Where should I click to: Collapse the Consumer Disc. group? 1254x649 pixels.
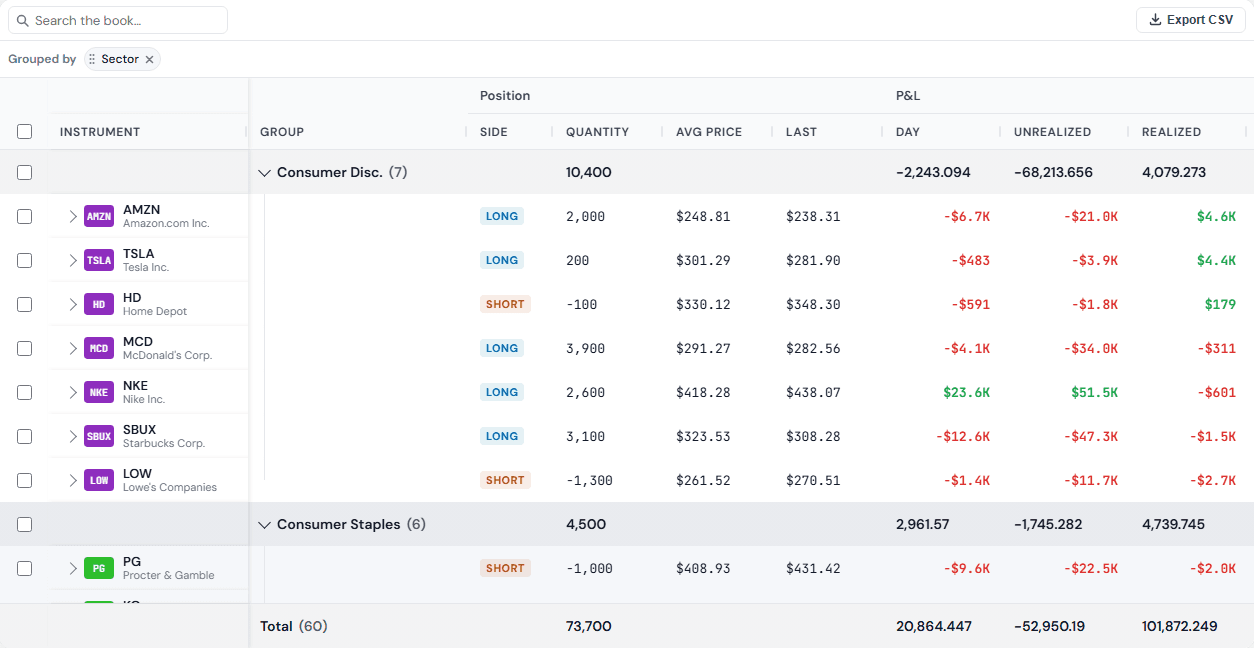(x=265, y=172)
